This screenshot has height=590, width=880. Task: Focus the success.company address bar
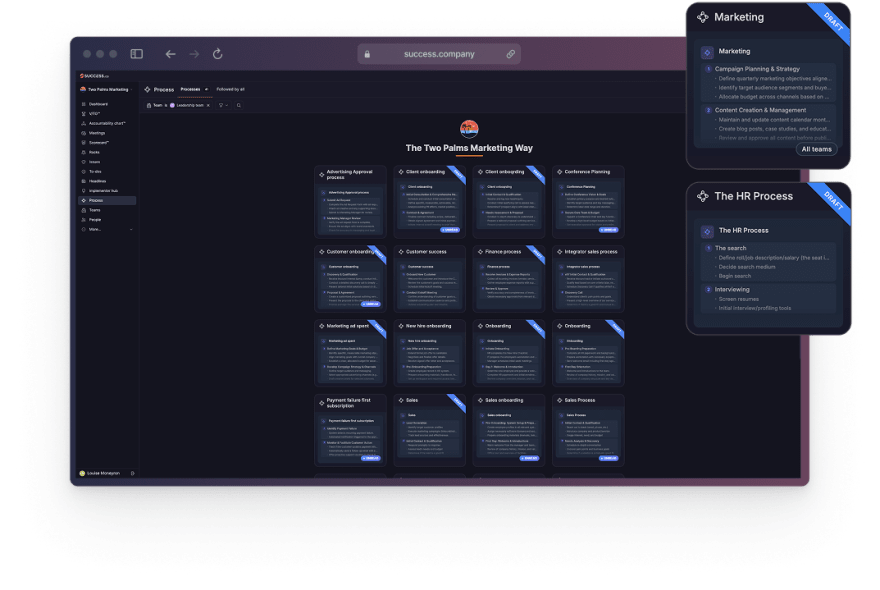439,54
